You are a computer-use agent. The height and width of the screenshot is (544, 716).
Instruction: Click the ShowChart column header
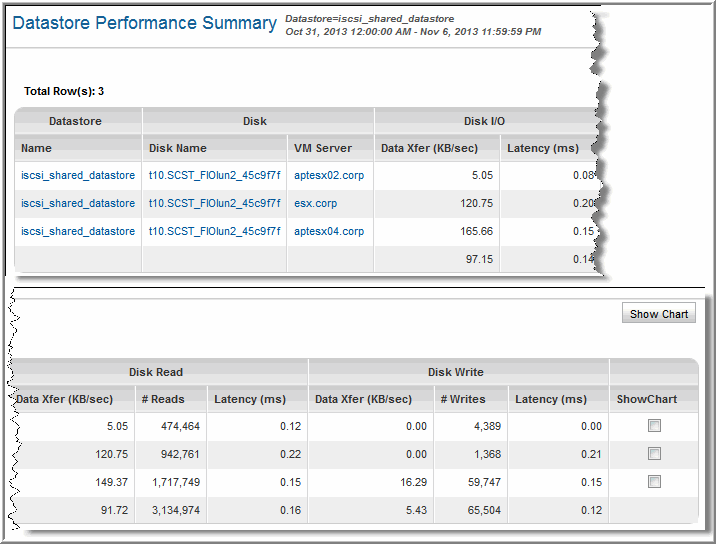(647, 399)
